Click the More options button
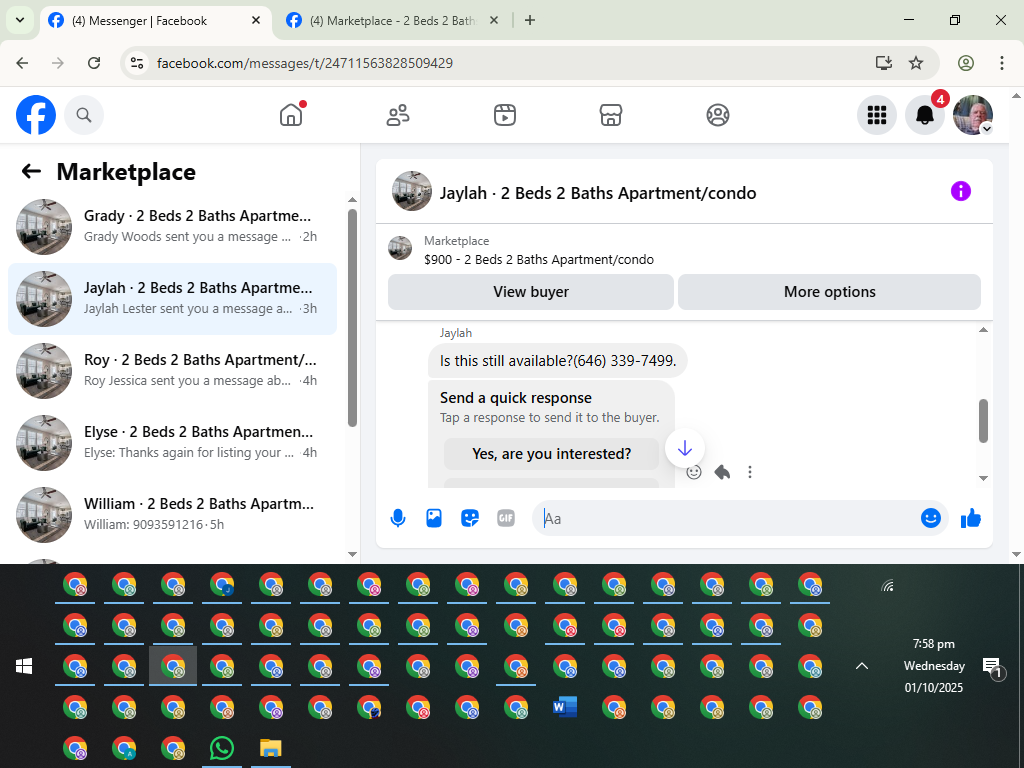 pyautogui.click(x=829, y=292)
